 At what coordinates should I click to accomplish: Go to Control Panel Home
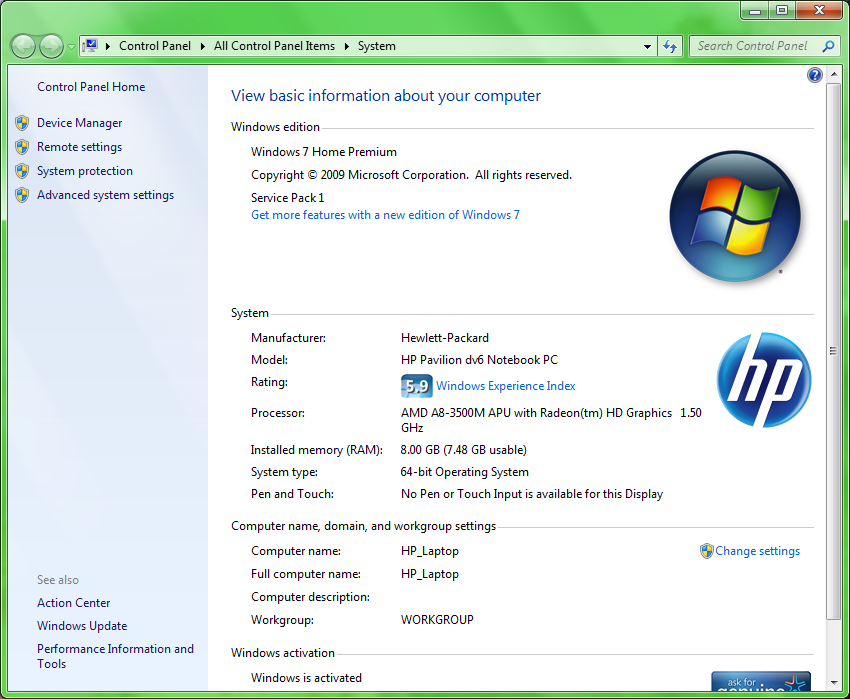91,87
